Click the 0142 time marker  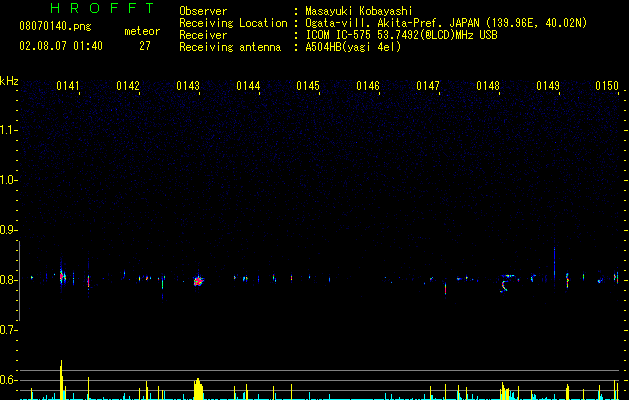(128, 86)
